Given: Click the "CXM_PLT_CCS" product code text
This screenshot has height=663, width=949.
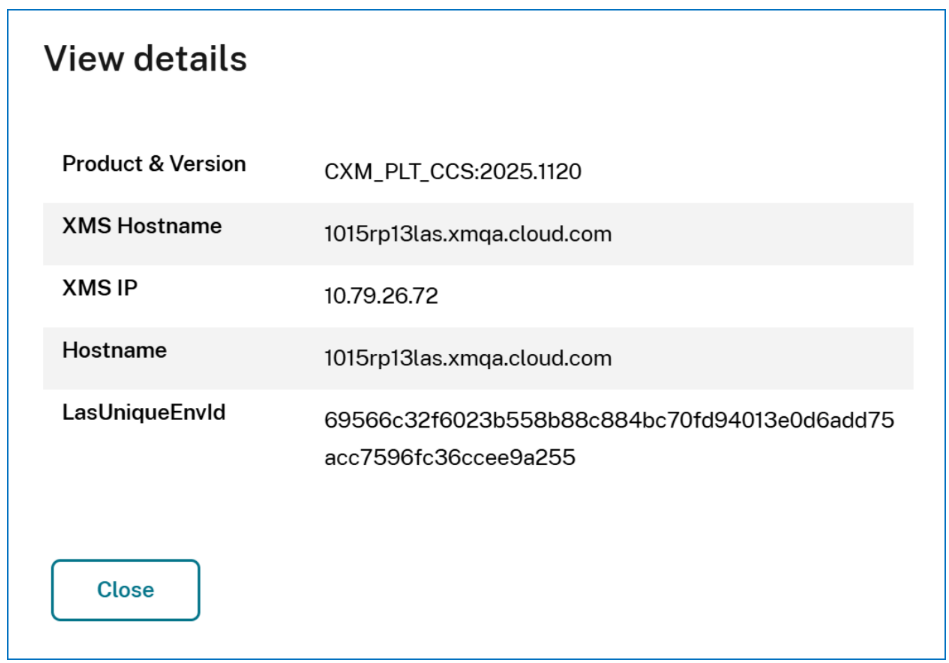Looking at the screenshot, I should click(400, 172).
